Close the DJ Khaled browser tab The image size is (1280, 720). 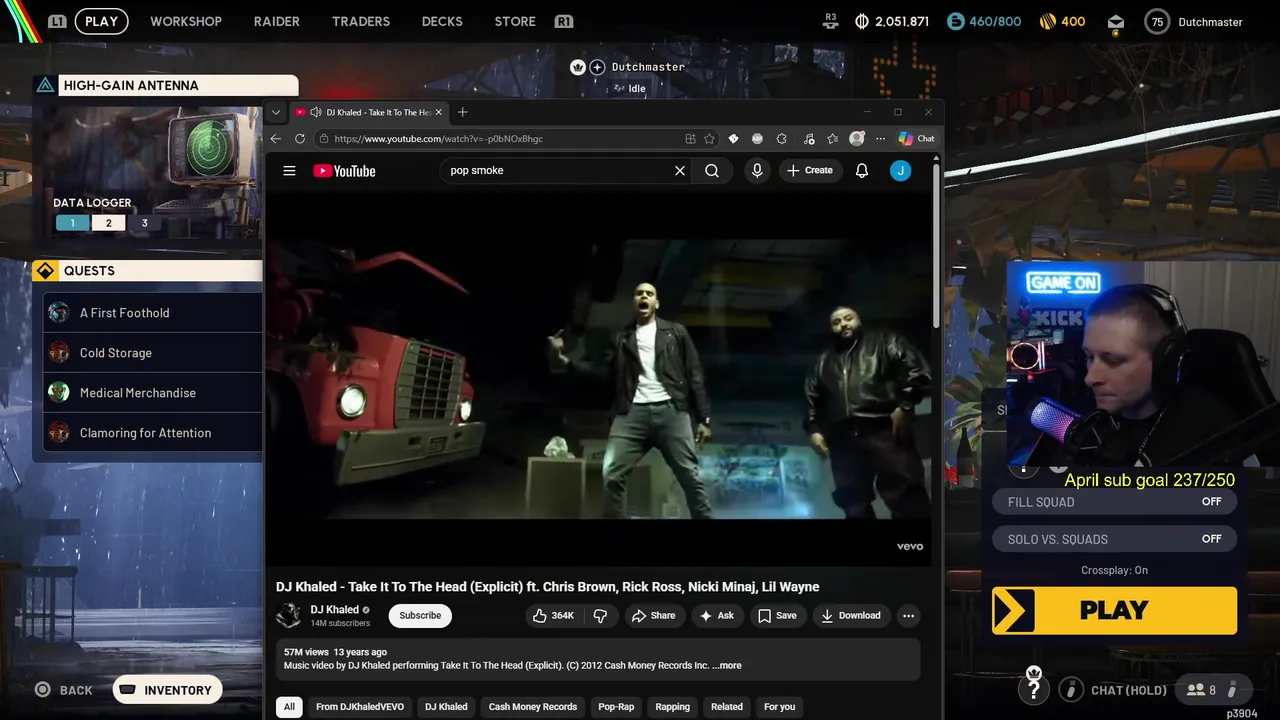pos(438,112)
